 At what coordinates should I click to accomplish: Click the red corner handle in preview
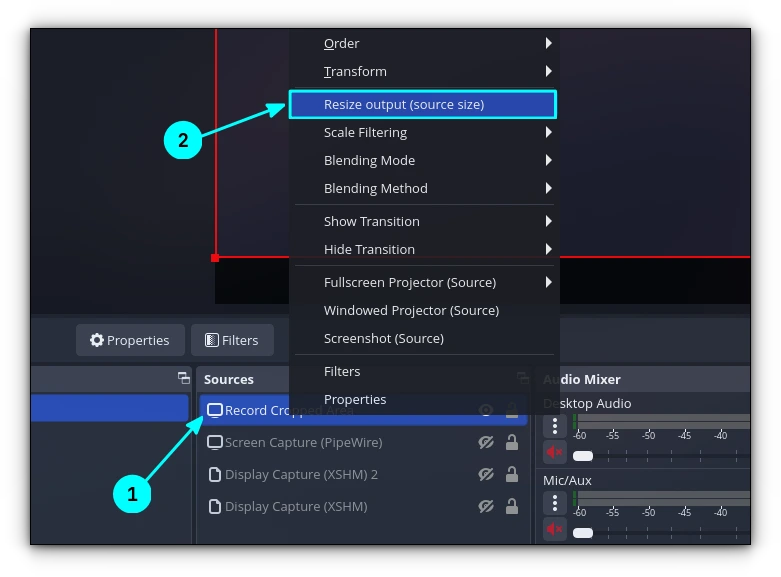(215, 258)
